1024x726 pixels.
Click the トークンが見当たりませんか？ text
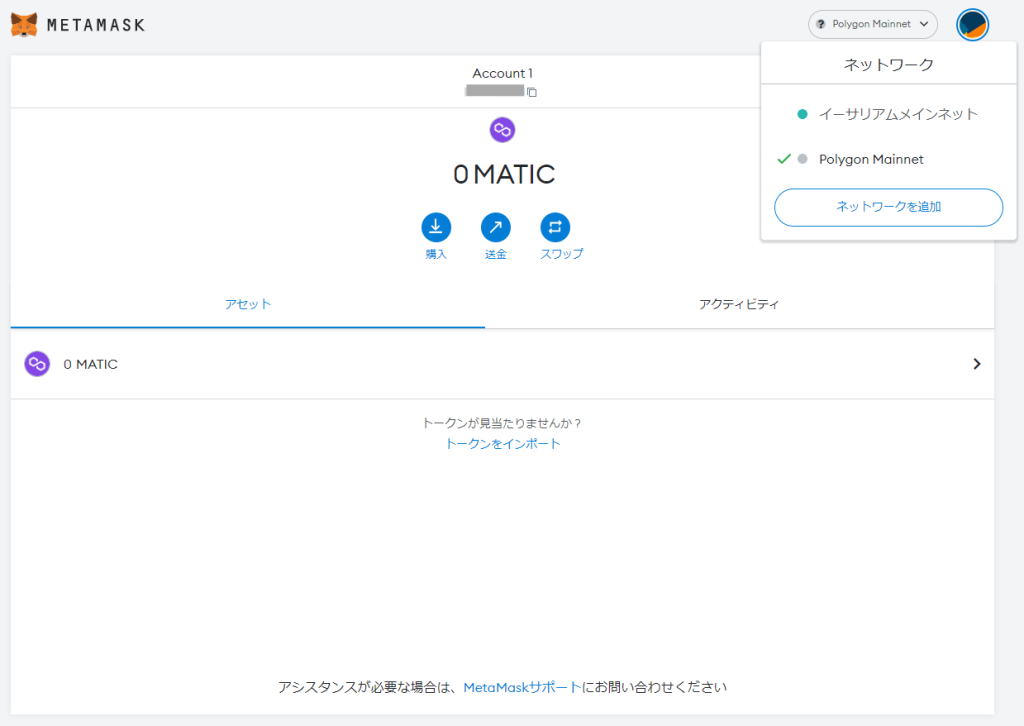(x=502, y=423)
